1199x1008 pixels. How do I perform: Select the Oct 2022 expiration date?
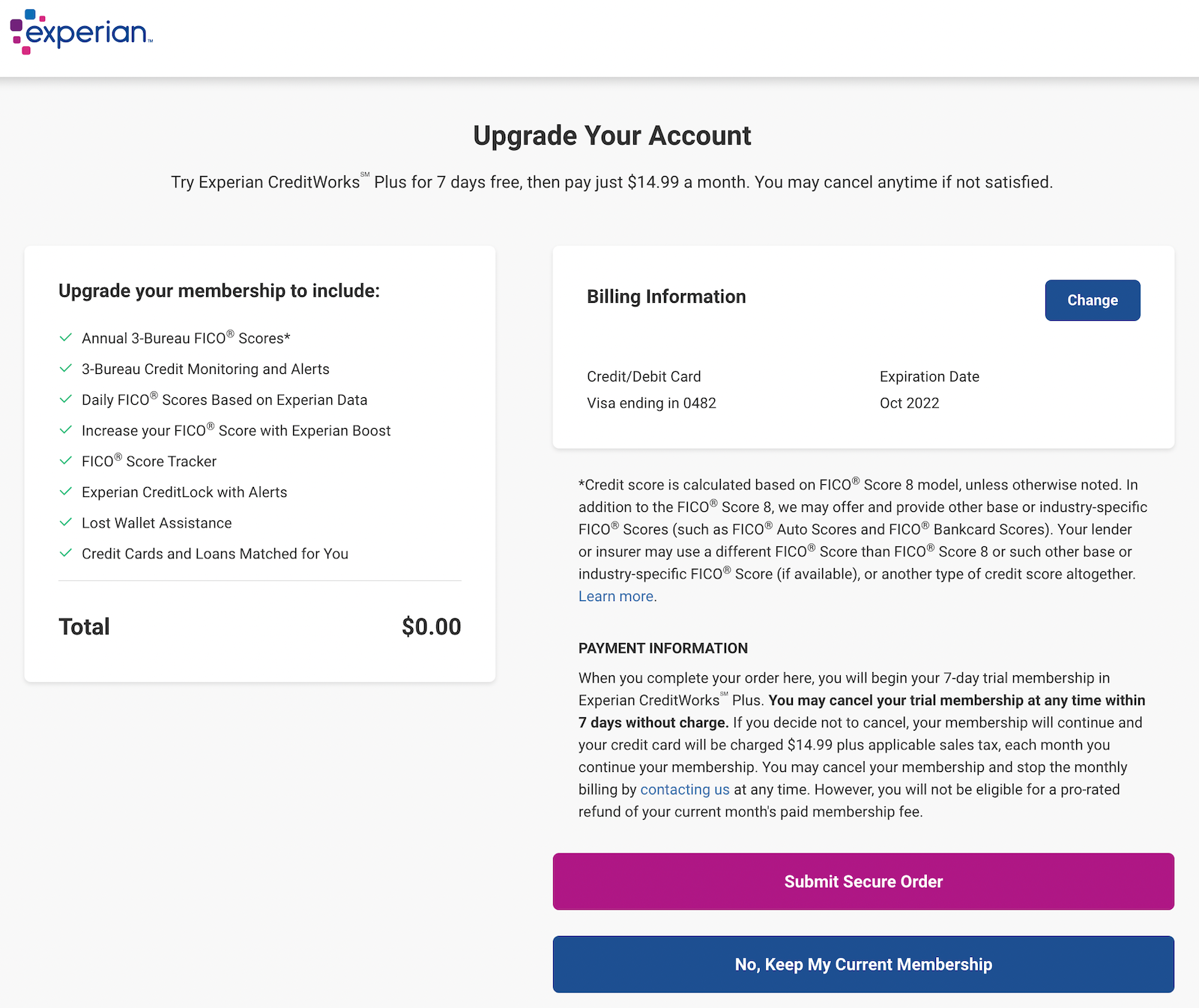909,402
